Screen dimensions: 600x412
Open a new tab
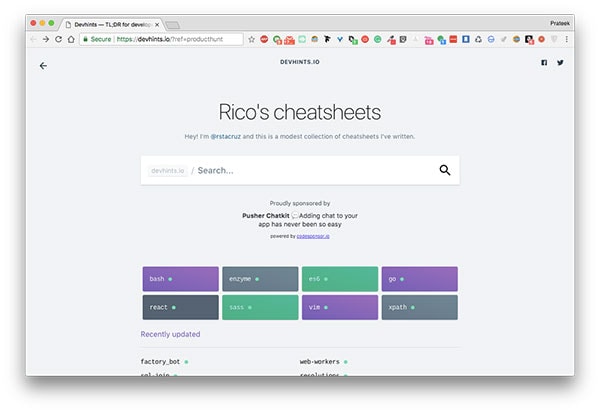(173, 25)
